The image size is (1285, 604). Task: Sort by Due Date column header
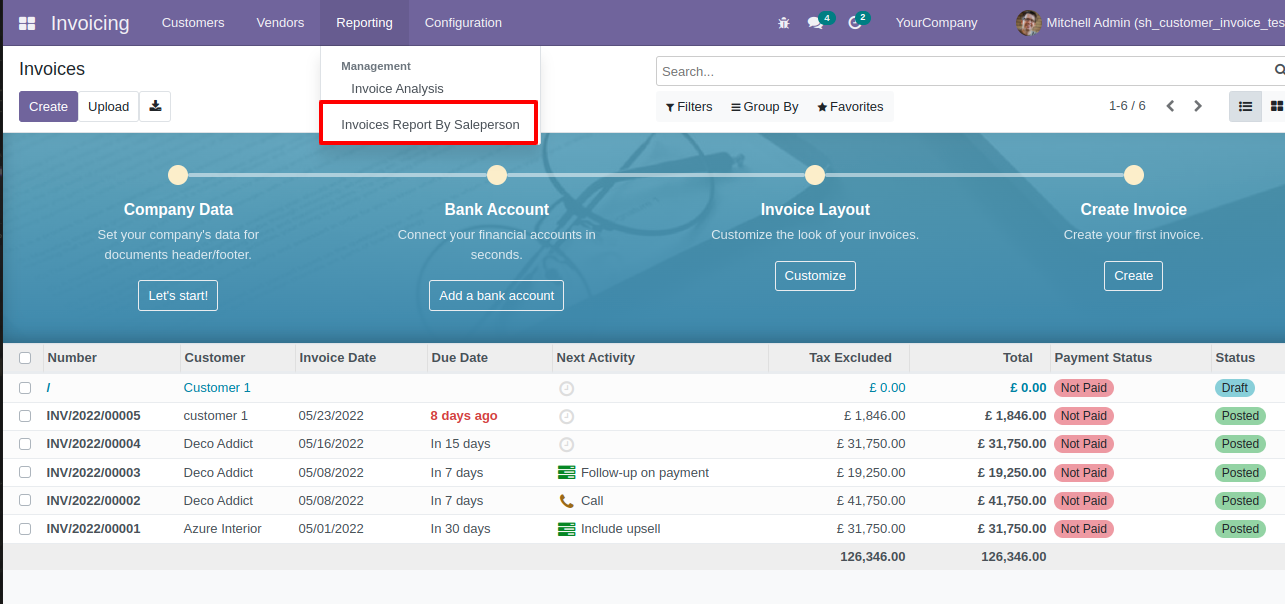(489, 358)
